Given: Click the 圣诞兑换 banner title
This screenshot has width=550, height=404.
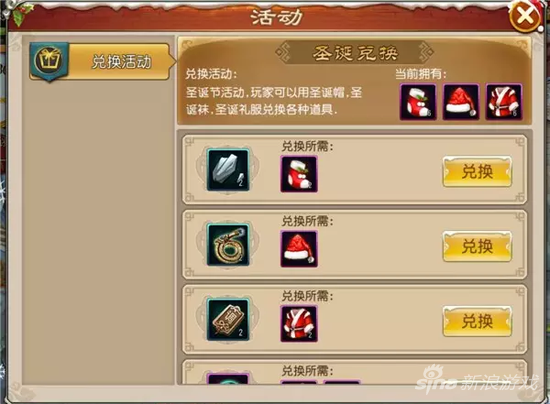Looking at the screenshot, I should (355, 53).
